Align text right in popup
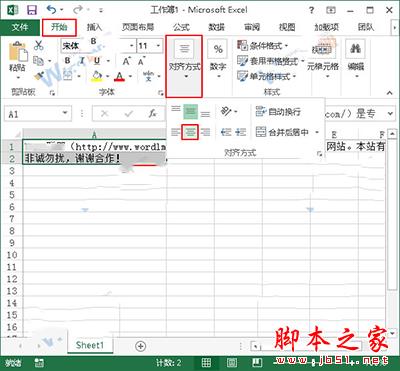400x371 pixels. pos(206,133)
